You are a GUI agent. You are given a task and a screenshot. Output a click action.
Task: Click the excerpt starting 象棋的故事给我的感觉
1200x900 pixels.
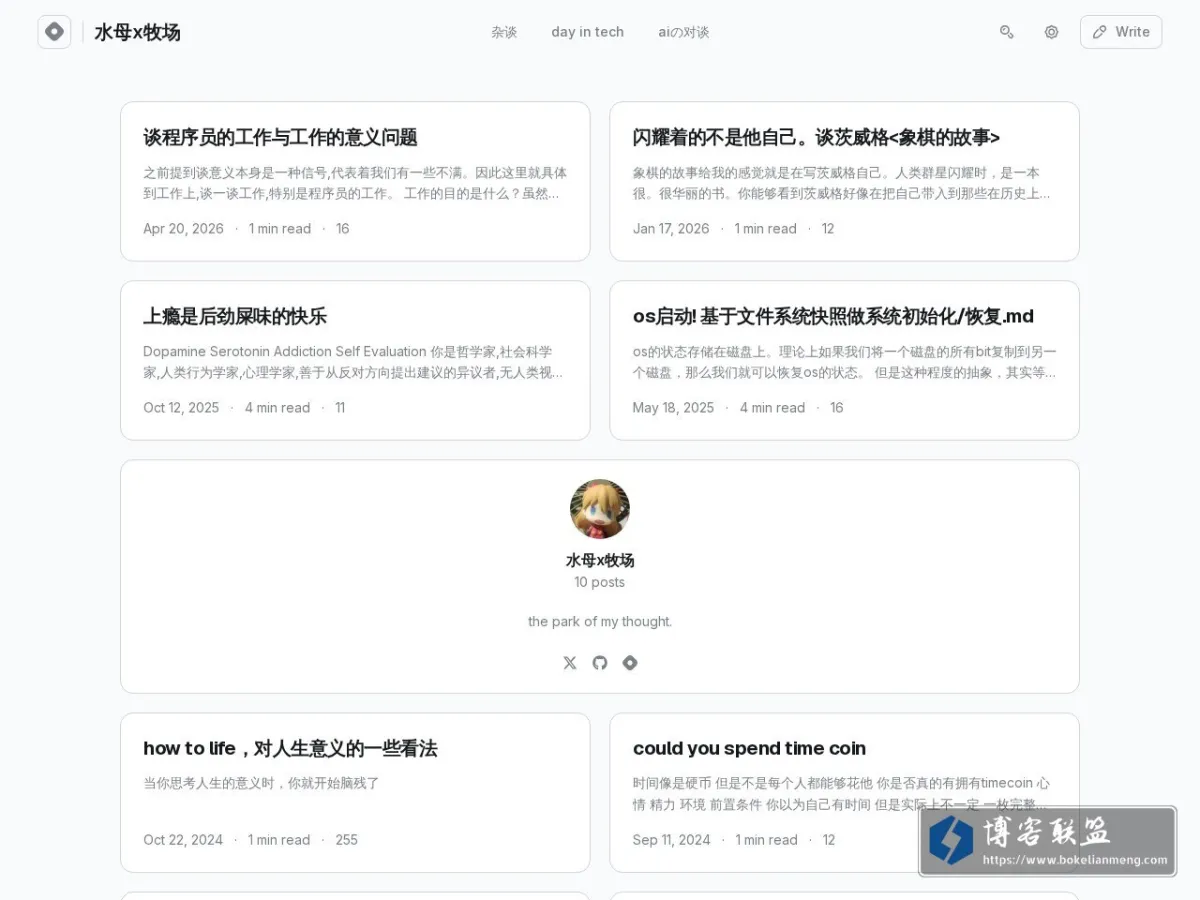point(841,183)
